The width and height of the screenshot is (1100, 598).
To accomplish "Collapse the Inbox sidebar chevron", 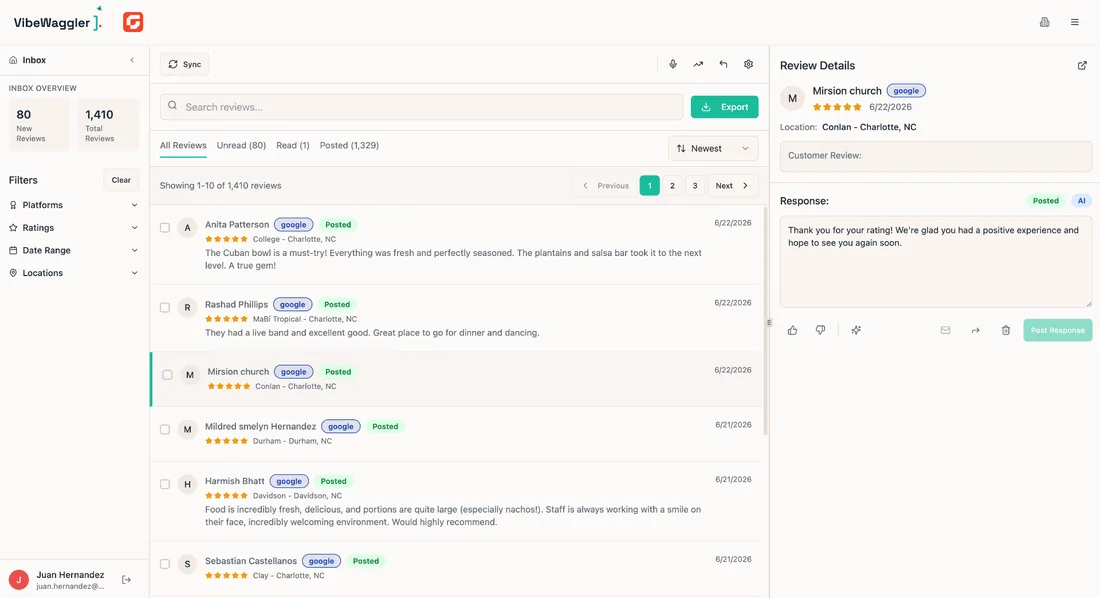I will (132, 60).
